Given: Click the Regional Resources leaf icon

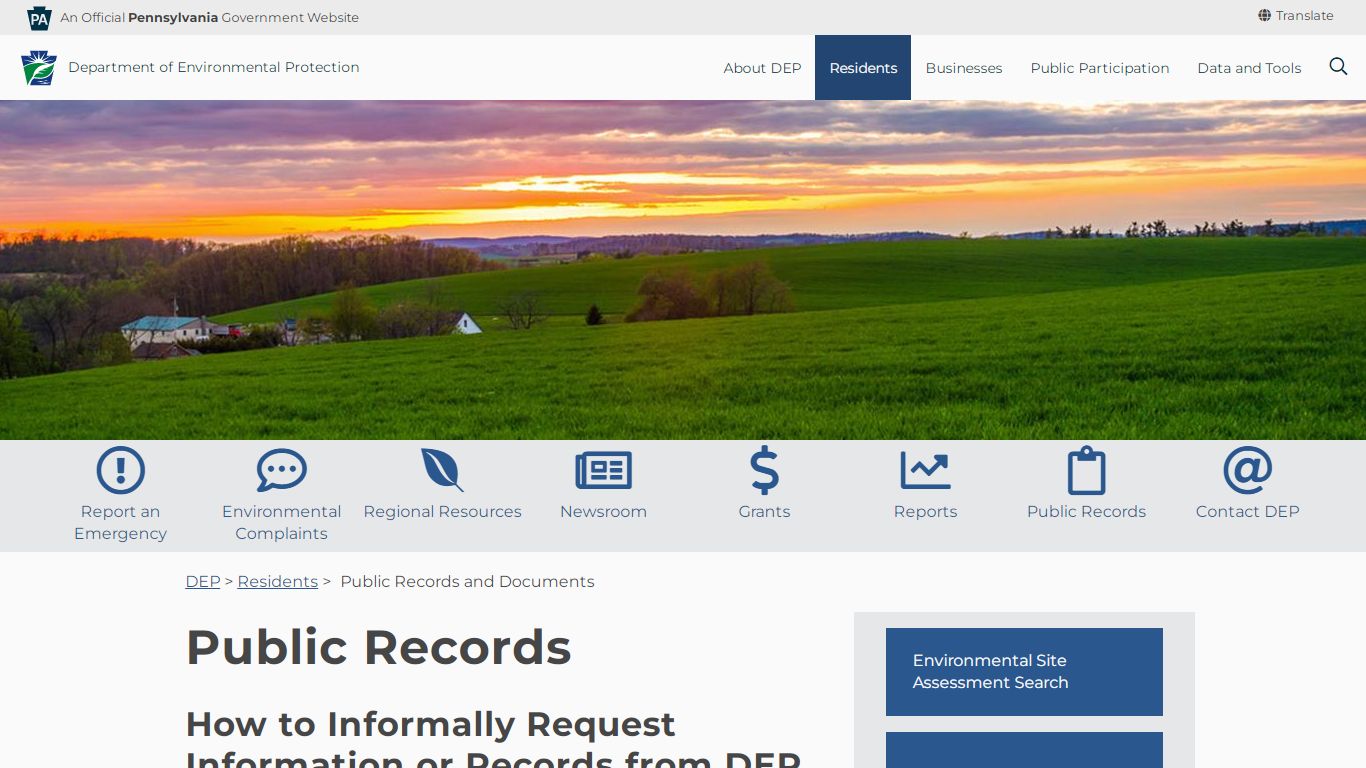Looking at the screenshot, I should [x=442, y=470].
